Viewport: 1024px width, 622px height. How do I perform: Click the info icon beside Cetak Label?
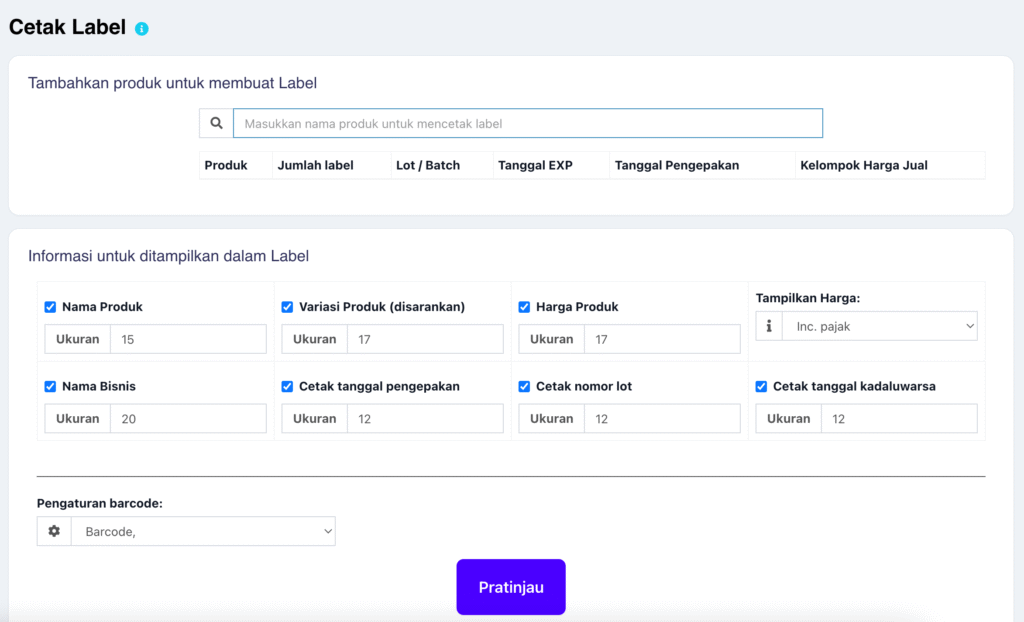pos(142,29)
